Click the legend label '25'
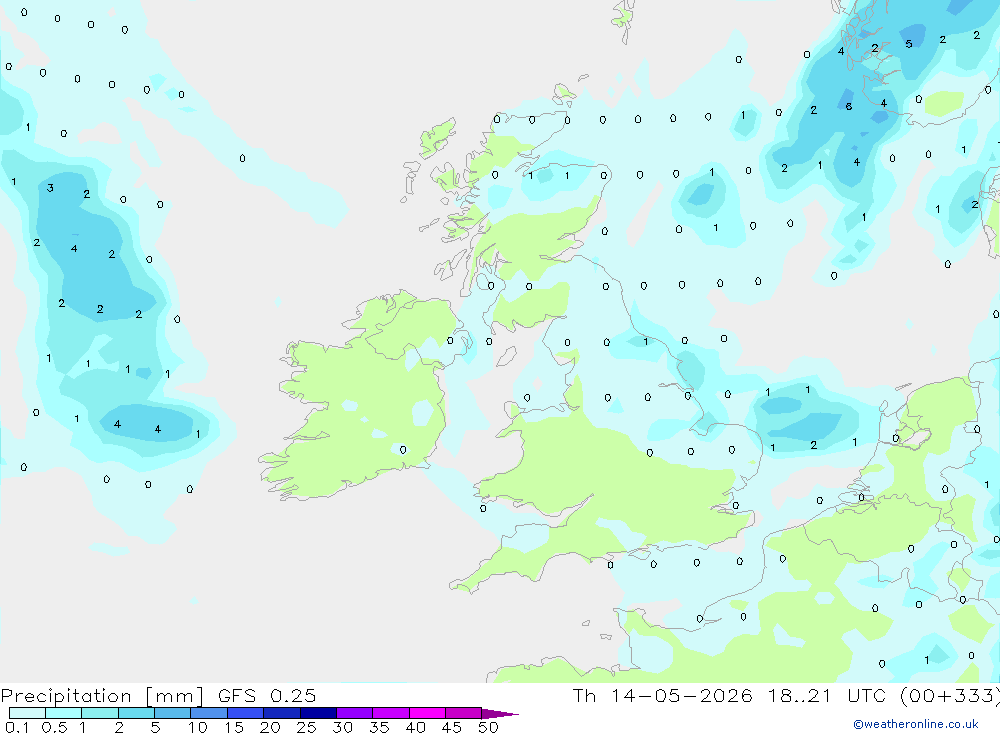 coord(306,727)
